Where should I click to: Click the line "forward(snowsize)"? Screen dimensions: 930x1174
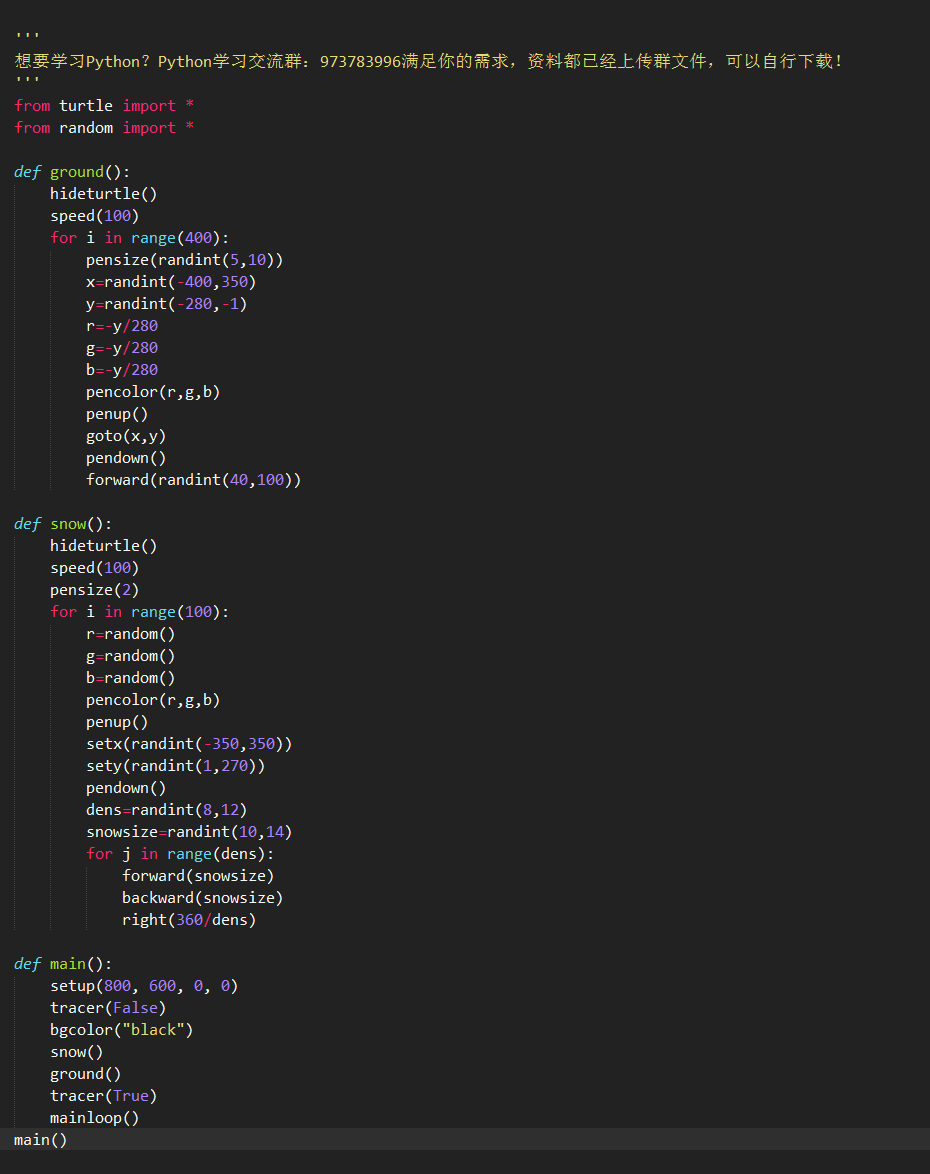coord(198,876)
